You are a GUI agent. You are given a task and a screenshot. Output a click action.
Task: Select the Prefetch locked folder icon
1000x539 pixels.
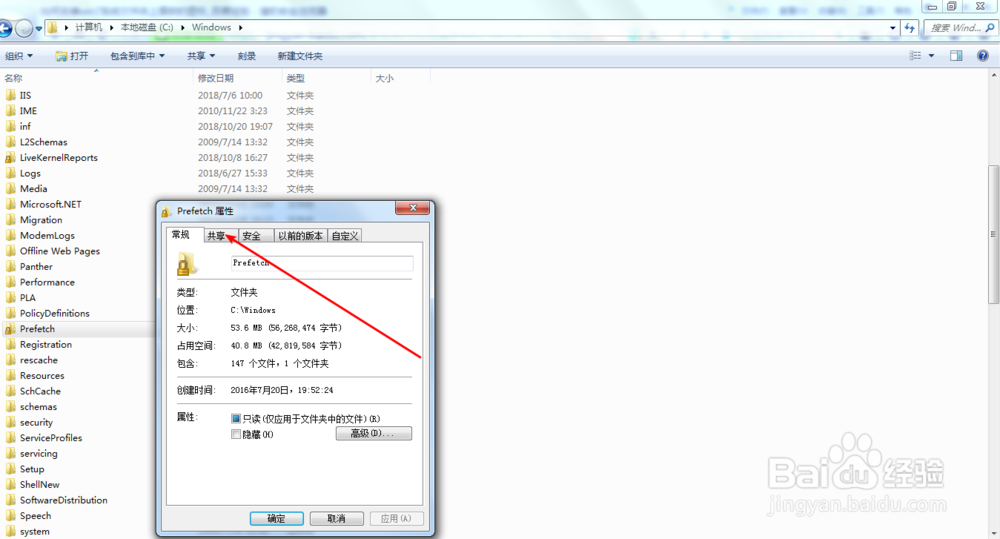[x=10, y=329]
